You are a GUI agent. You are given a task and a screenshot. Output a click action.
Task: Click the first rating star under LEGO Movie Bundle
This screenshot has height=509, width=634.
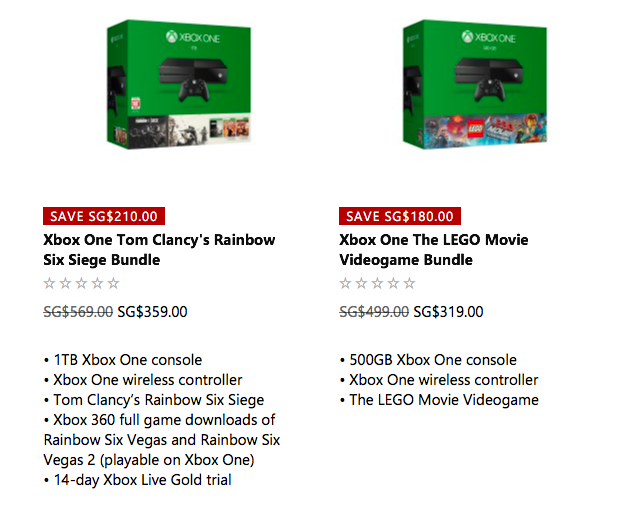click(346, 284)
